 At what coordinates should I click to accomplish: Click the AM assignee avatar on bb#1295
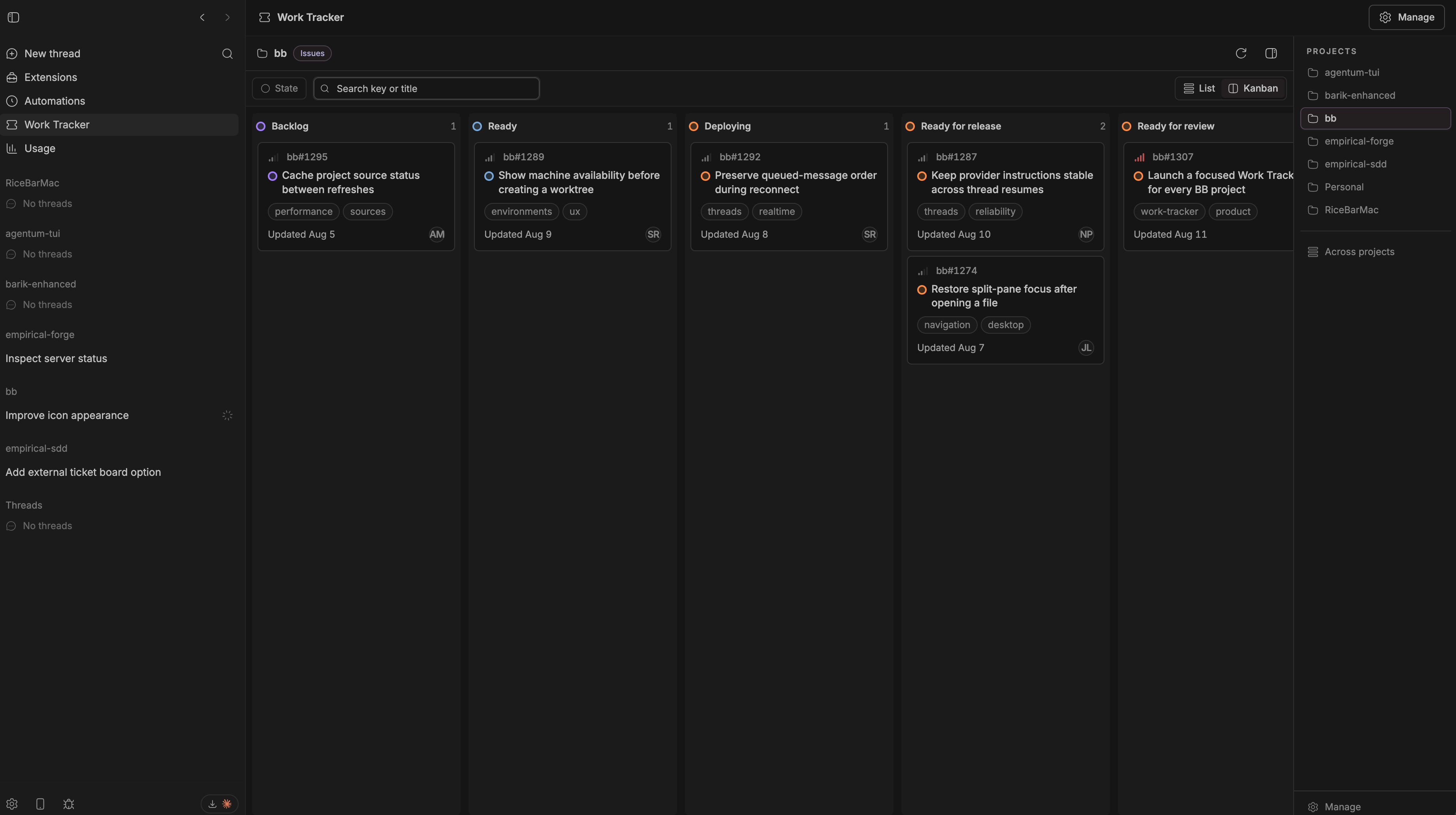(x=436, y=235)
